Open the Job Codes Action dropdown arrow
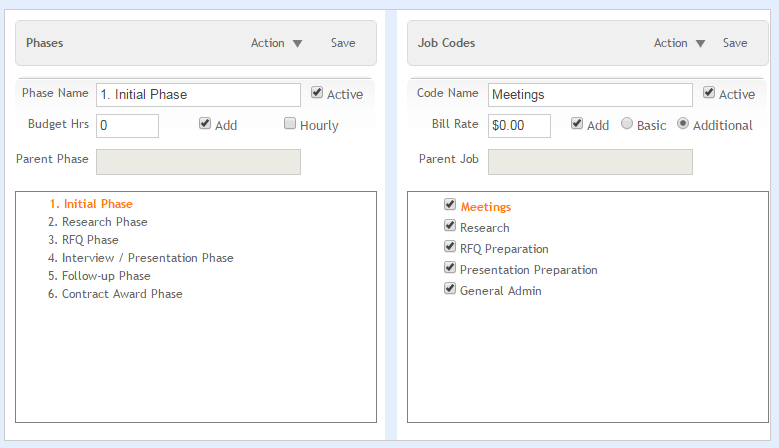The image size is (779, 448). (x=700, y=44)
